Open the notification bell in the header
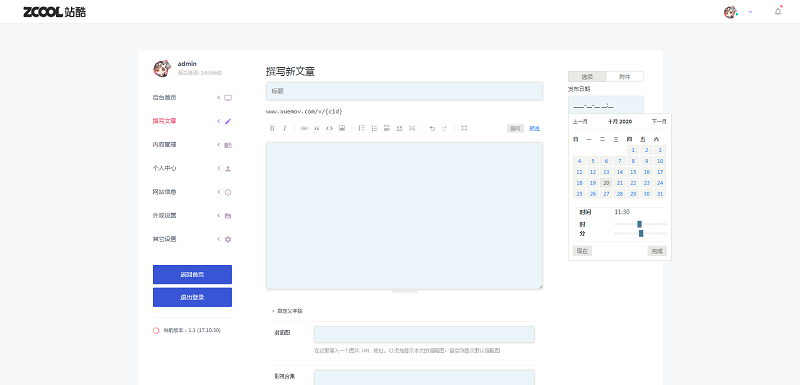Screen dimensions: 800x385 [x=778, y=11]
